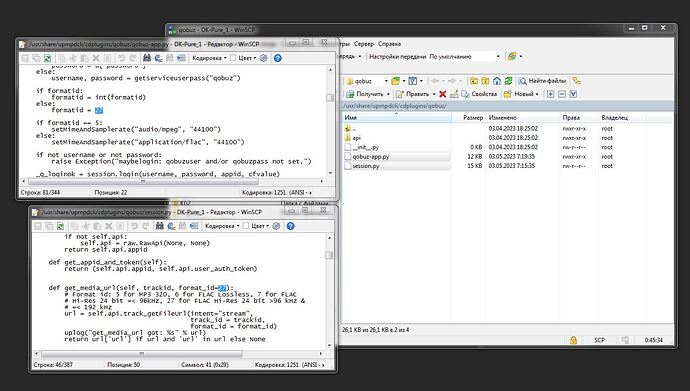690x391 pixels.
Task: Click Unselect files minus icon in WinSCP
Action: point(562,94)
